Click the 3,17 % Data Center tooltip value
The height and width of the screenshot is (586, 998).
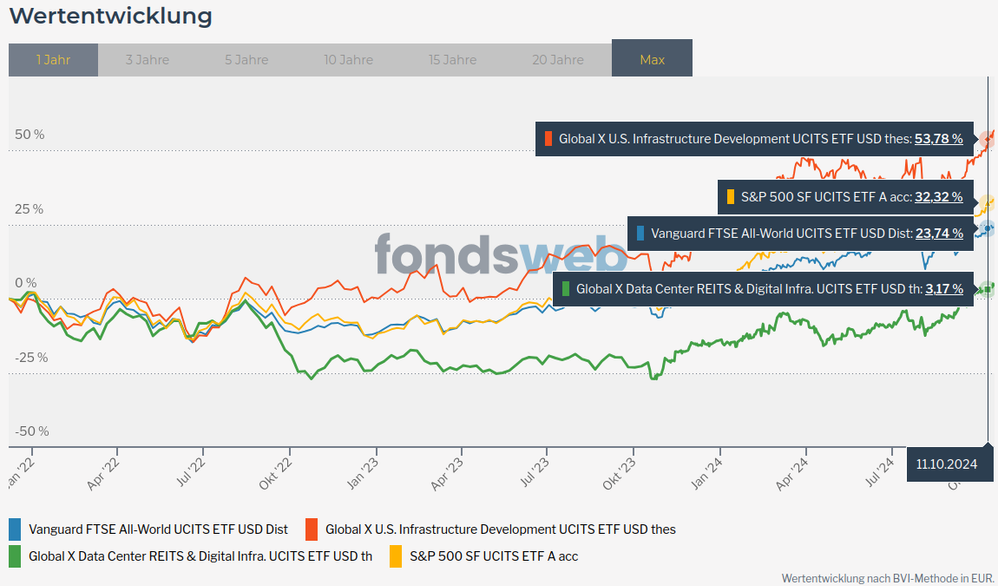click(x=944, y=288)
